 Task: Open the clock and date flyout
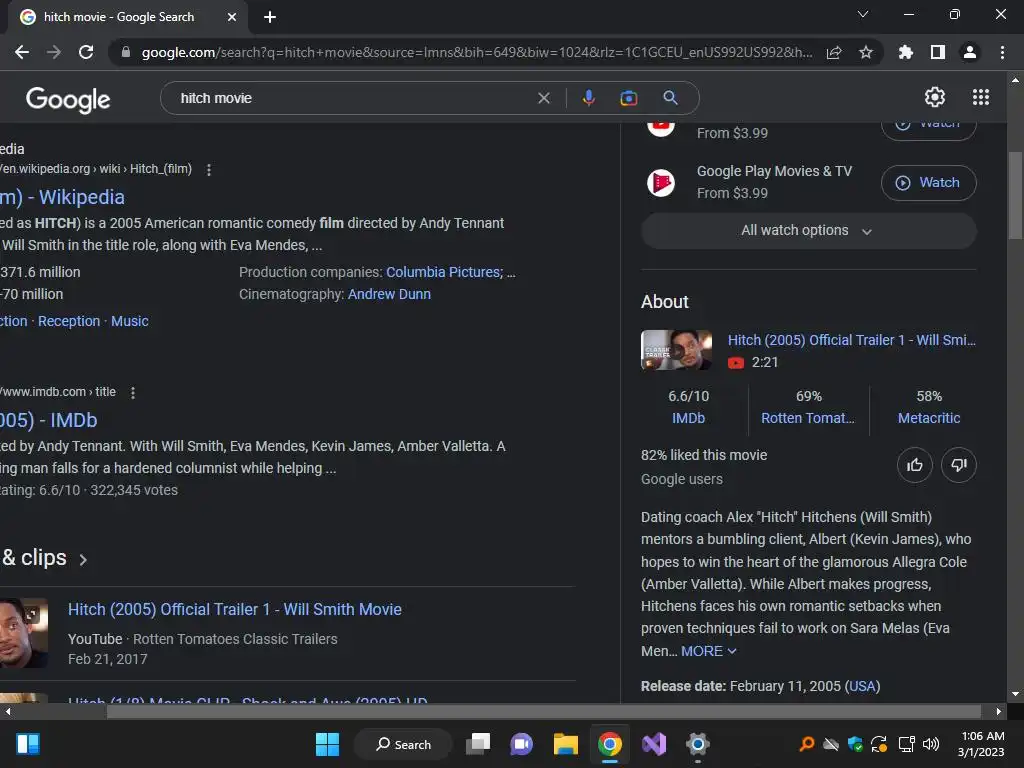(x=982, y=744)
